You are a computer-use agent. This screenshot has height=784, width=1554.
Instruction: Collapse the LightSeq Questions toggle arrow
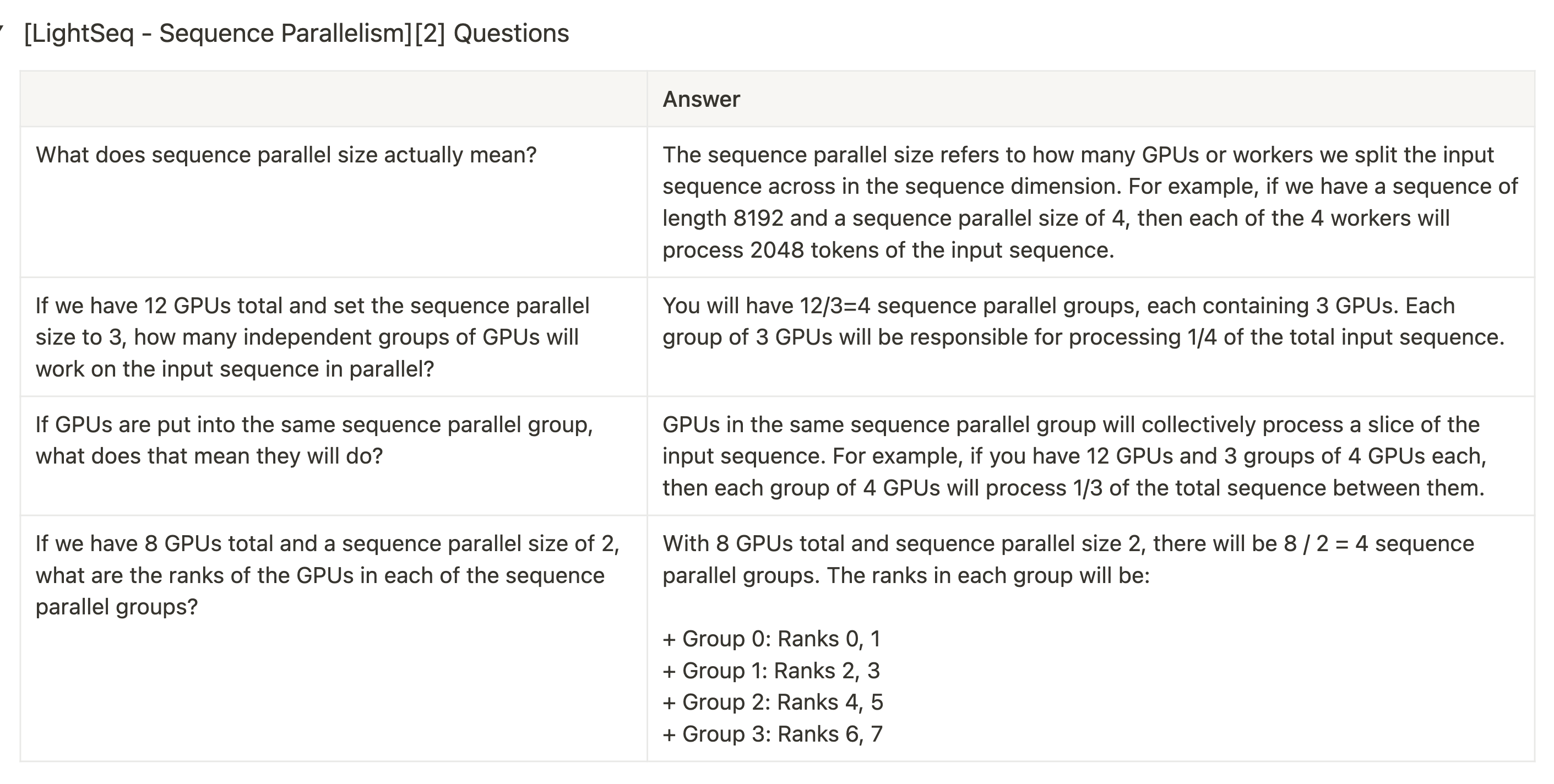[2, 29]
